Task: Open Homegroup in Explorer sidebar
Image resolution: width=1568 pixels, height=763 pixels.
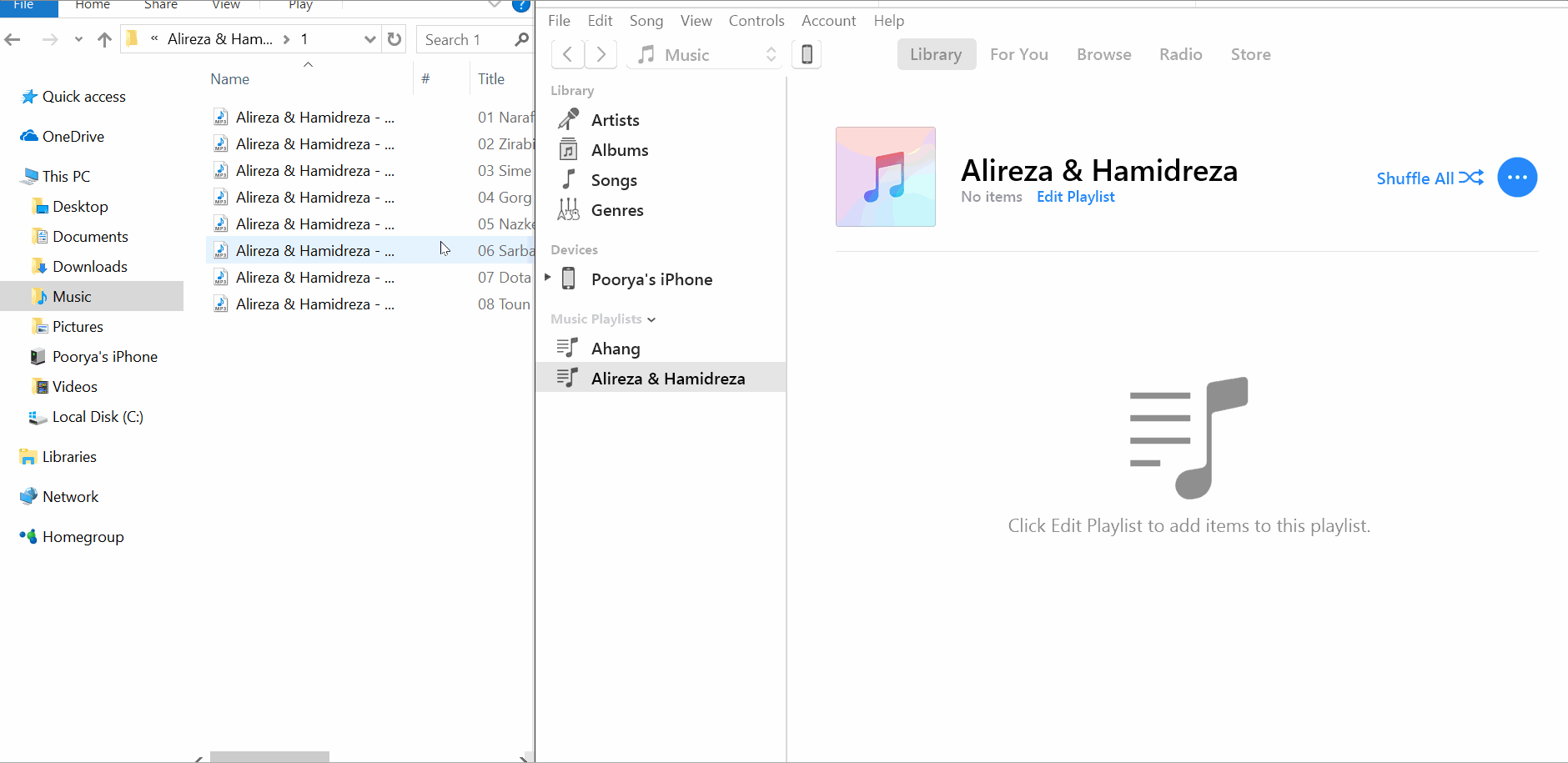Action: click(x=83, y=537)
